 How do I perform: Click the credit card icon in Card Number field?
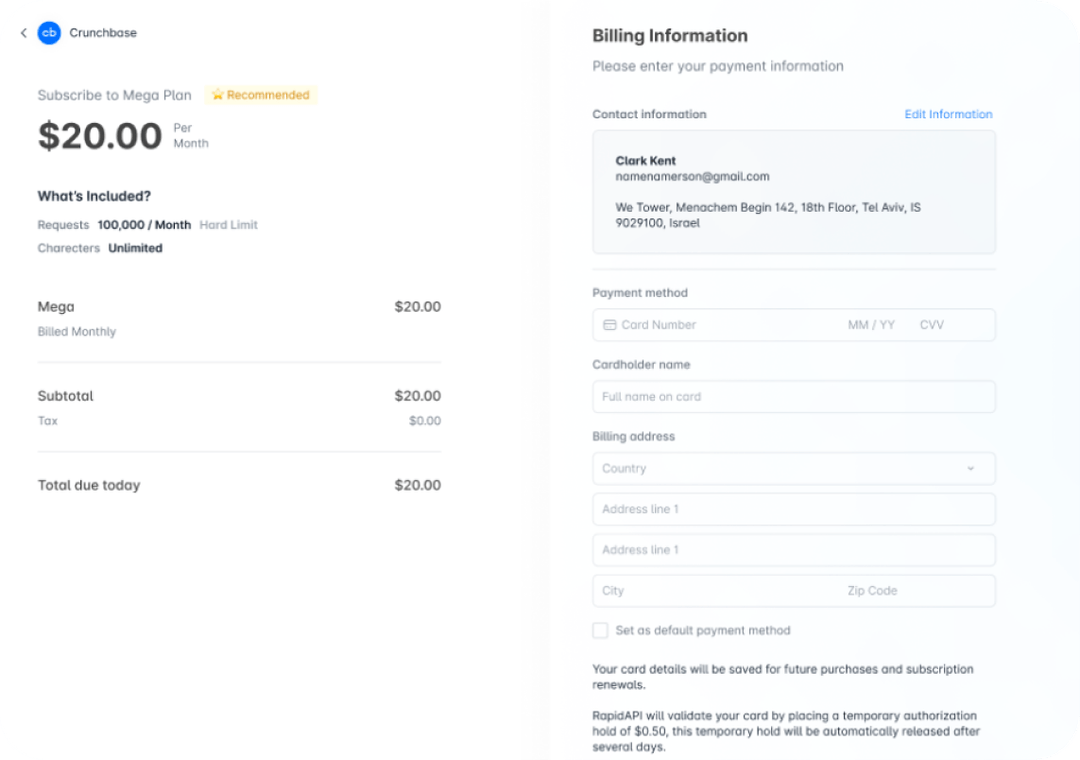pos(610,324)
